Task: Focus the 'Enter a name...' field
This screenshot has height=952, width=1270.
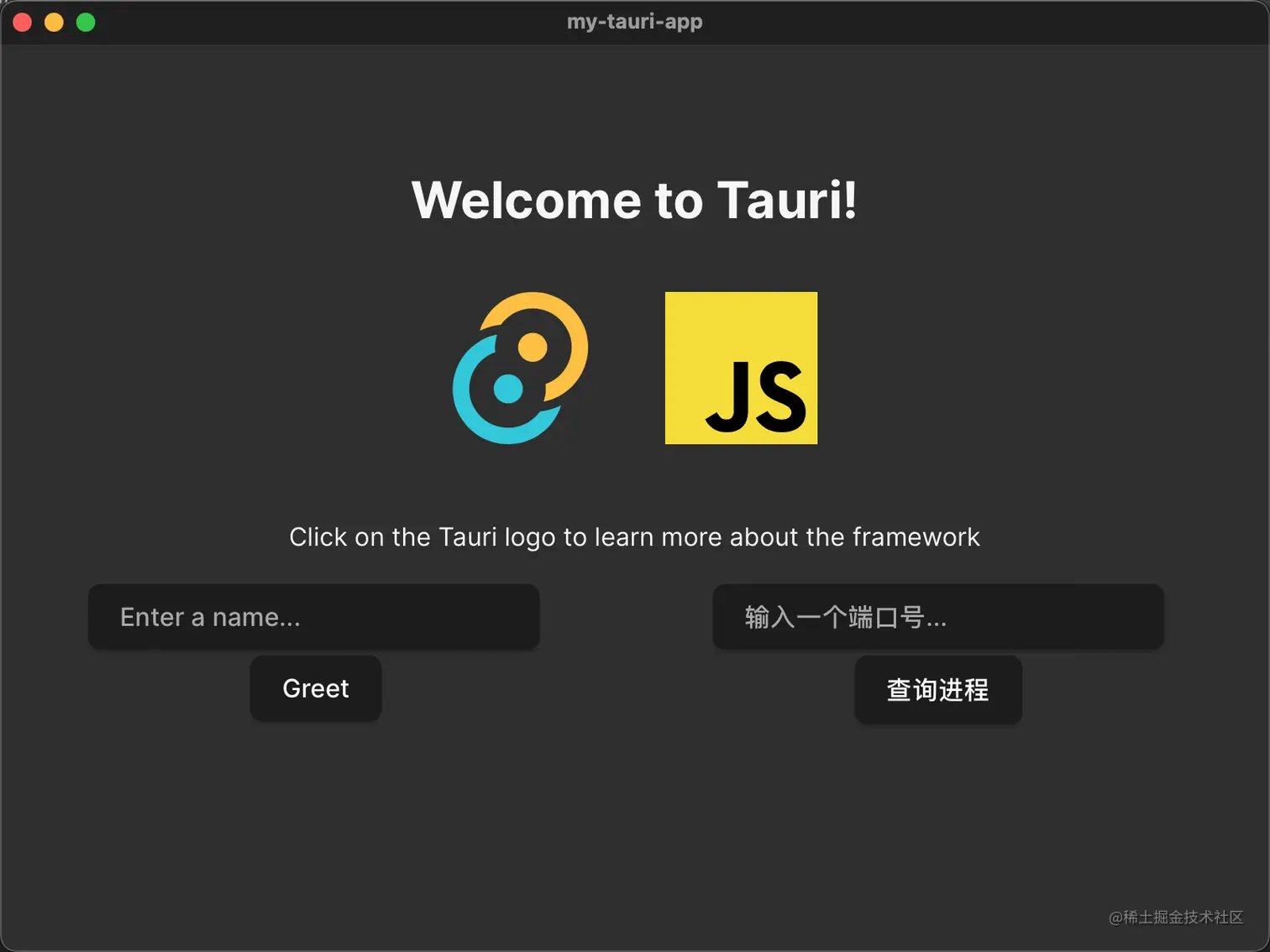Action: 313,617
